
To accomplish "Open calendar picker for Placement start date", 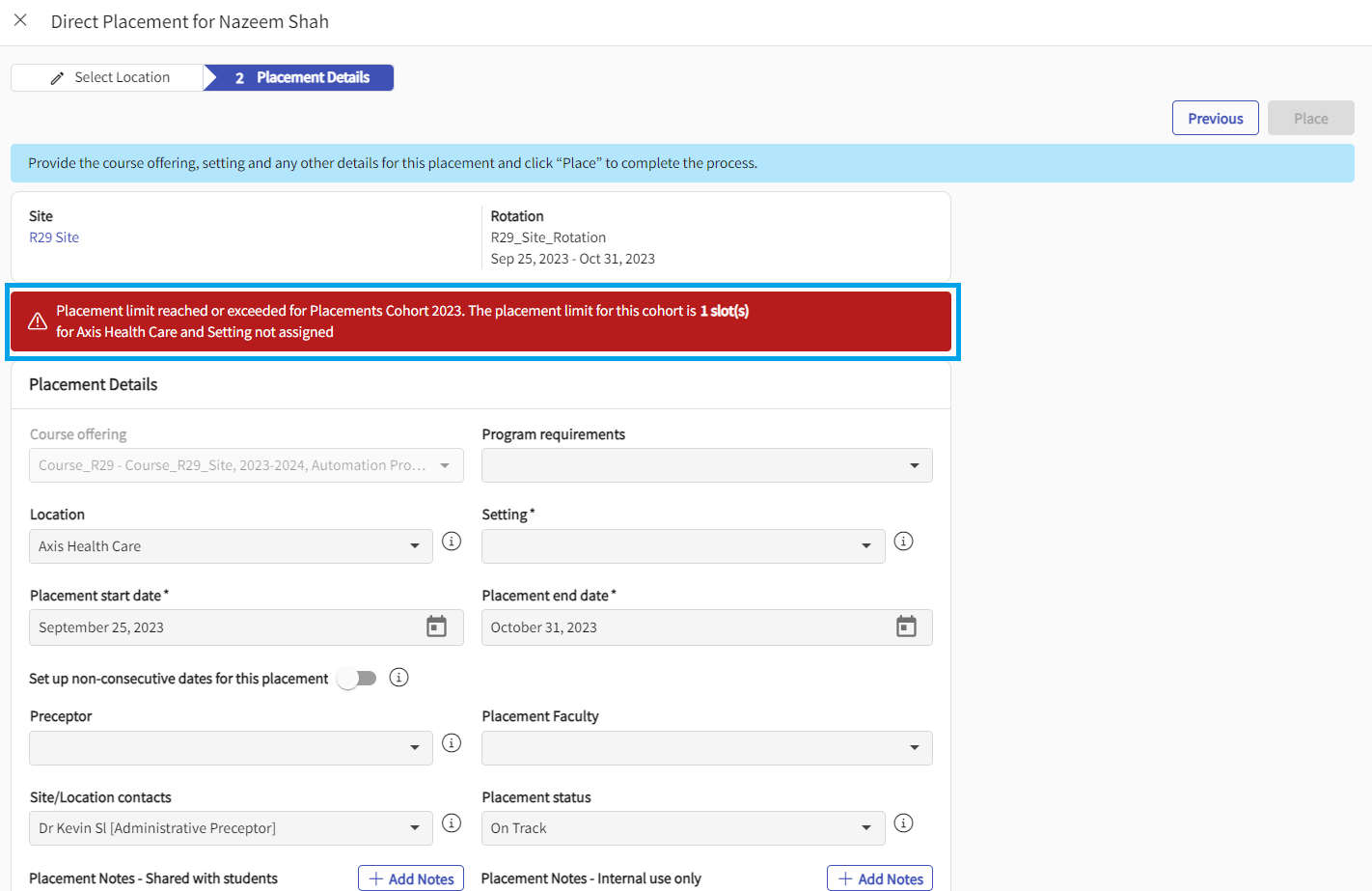I will pyautogui.click(x=436, y=627).
